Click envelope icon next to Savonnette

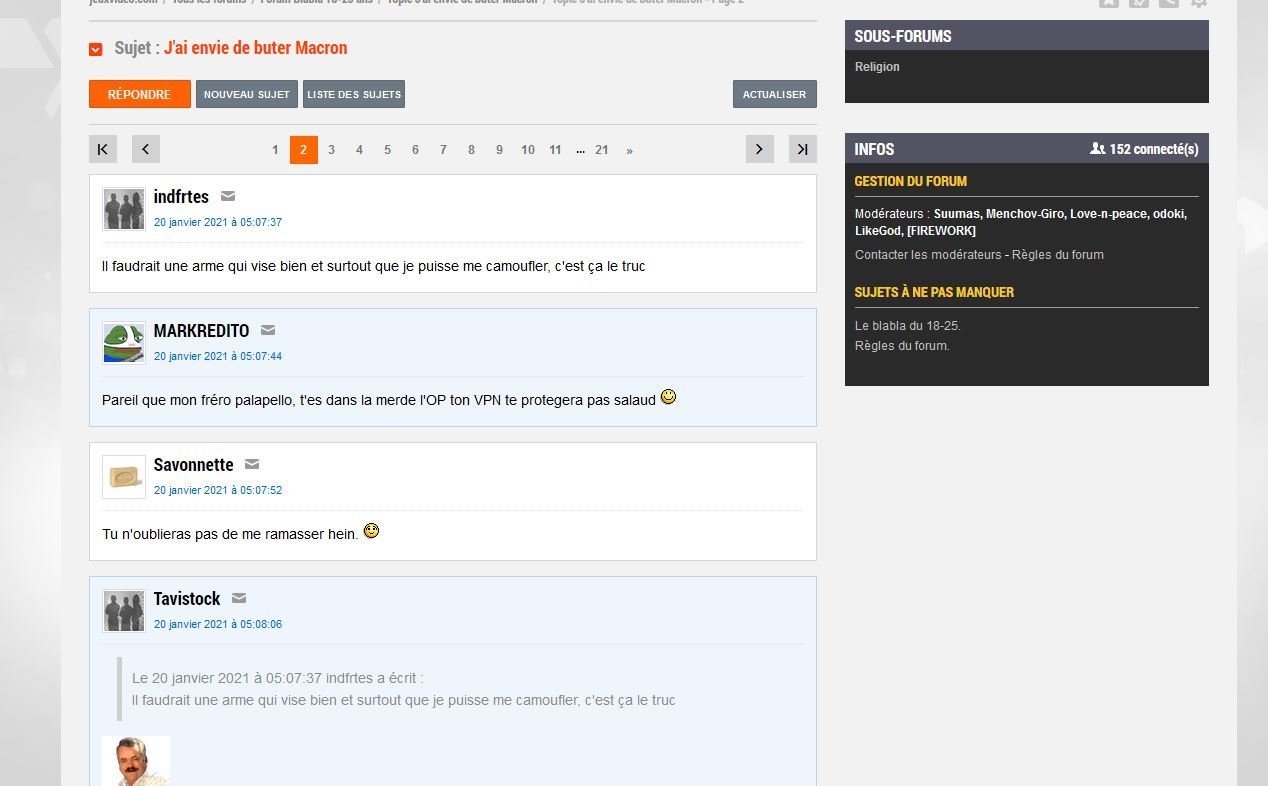(x=252, y=465)
